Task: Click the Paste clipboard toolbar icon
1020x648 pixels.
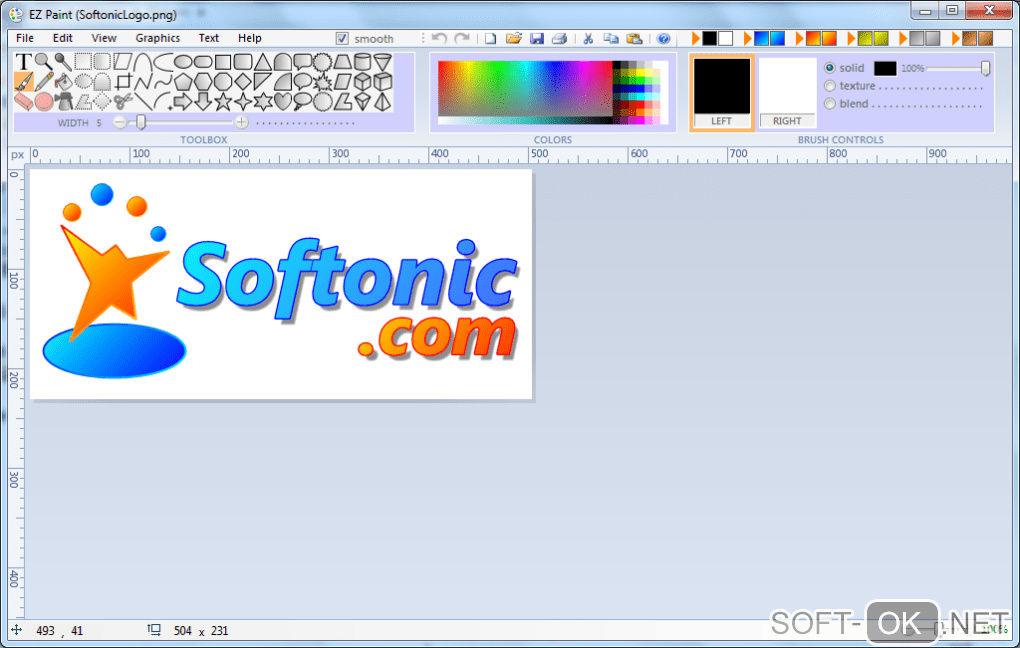Action: click(x=634, y=38)
